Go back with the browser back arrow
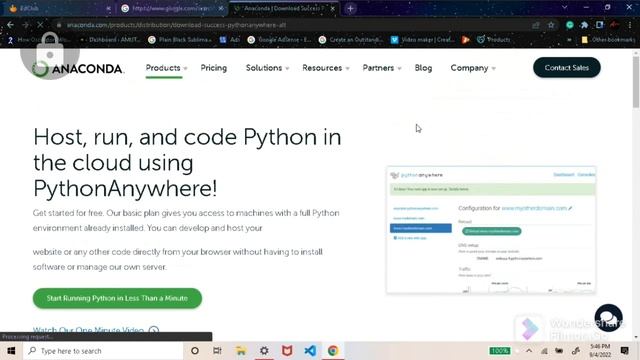 pyautogui.click(x=10, y=25)
